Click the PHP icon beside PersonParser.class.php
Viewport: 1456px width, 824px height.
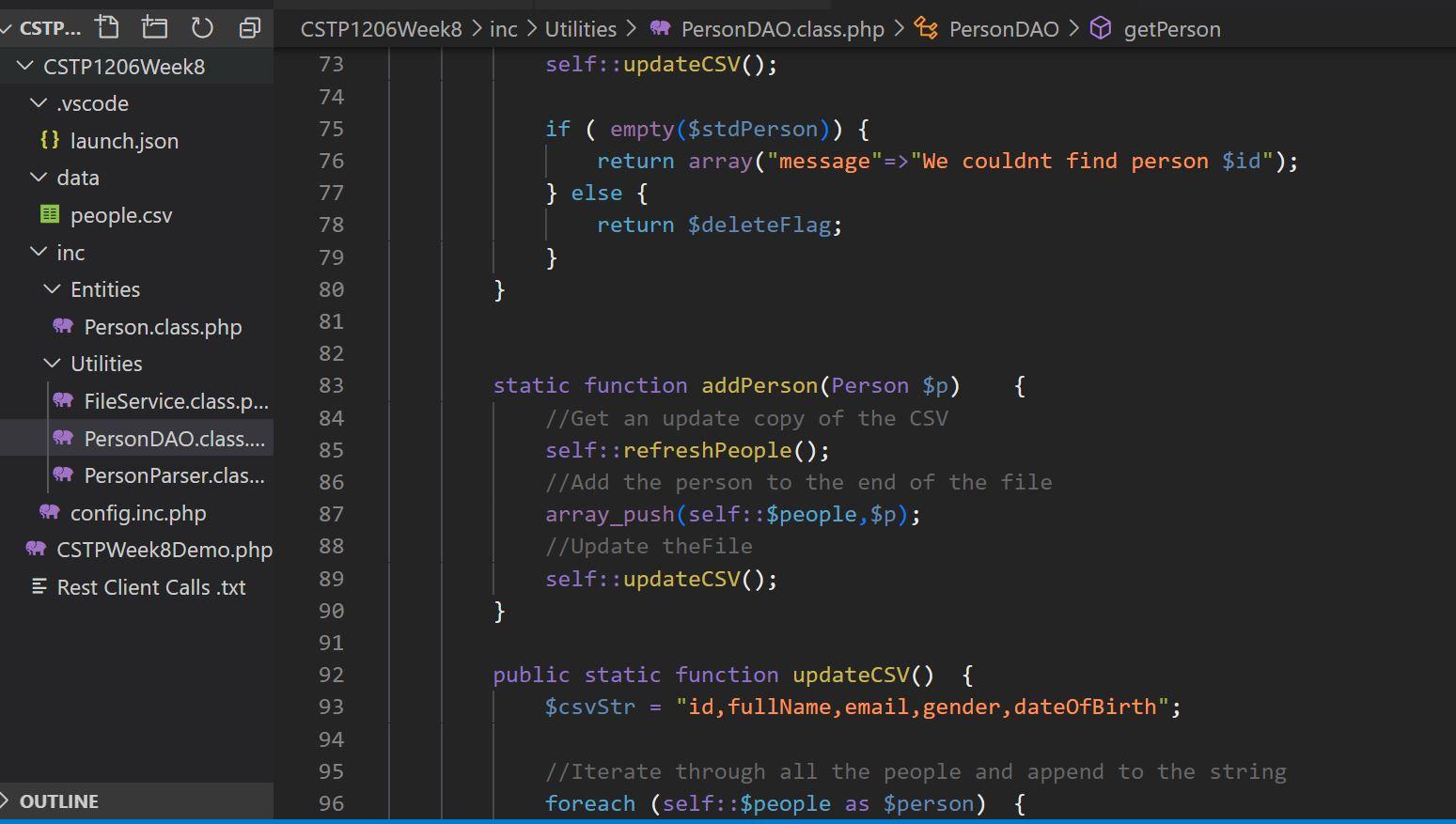point(63,474)
